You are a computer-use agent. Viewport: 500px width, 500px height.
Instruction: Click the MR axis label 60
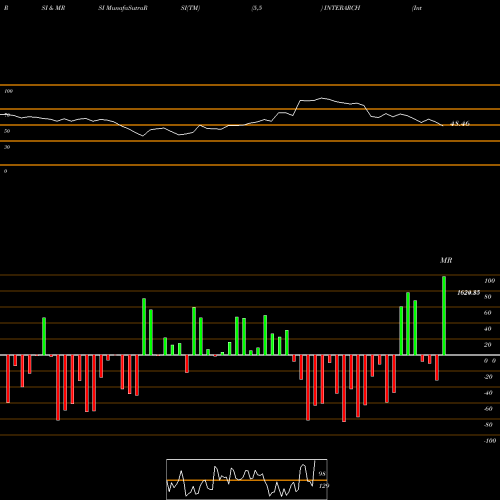pyautogui.click(x=487, y=313)
